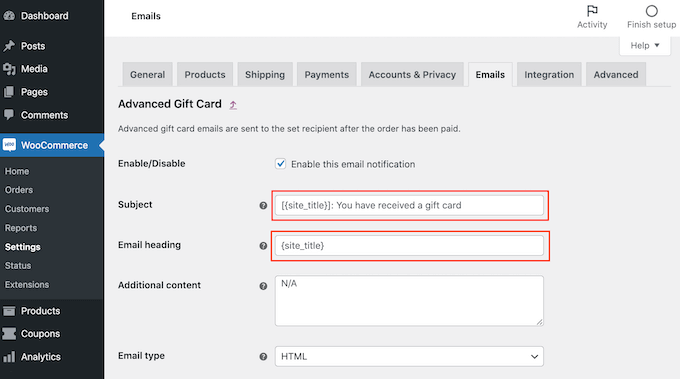Viewport: 680px width, 379px height.
Task: Click the Emails page title
Action: click(x=146, y=16)
